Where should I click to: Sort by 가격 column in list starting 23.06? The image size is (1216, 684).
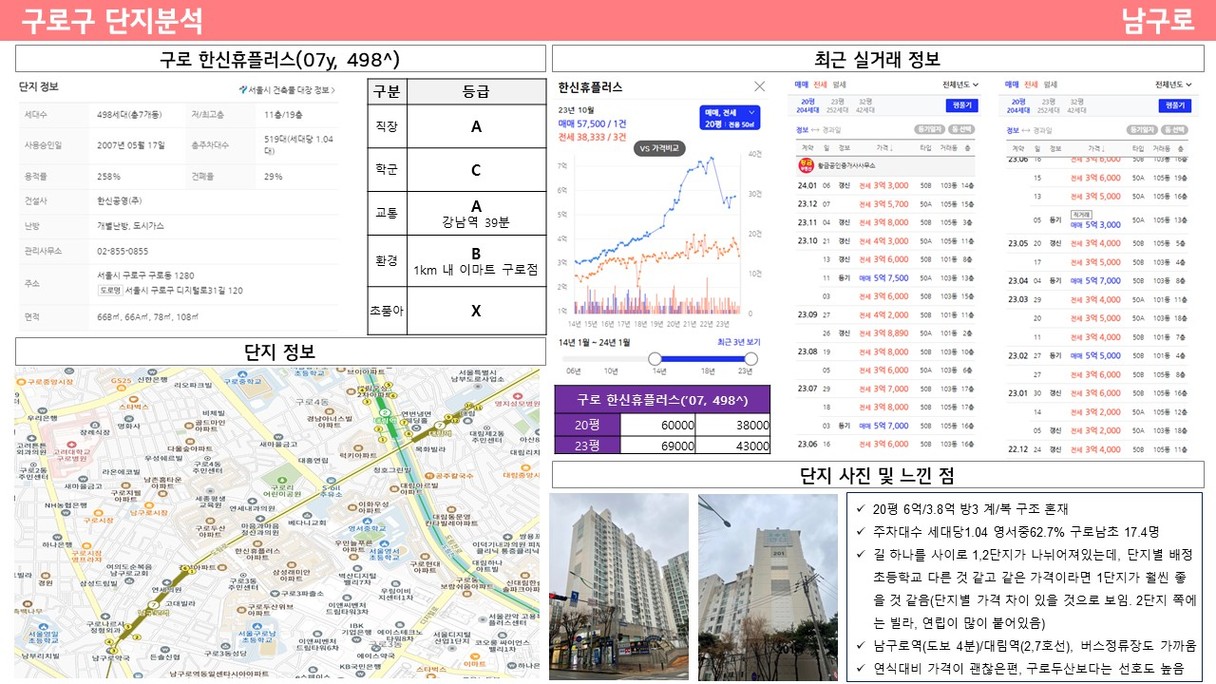click(x=1096, y=147)
